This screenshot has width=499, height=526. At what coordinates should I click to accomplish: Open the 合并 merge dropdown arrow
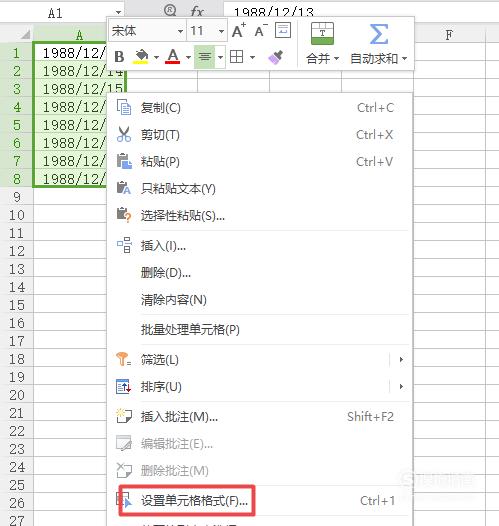[x=336, y=59]
